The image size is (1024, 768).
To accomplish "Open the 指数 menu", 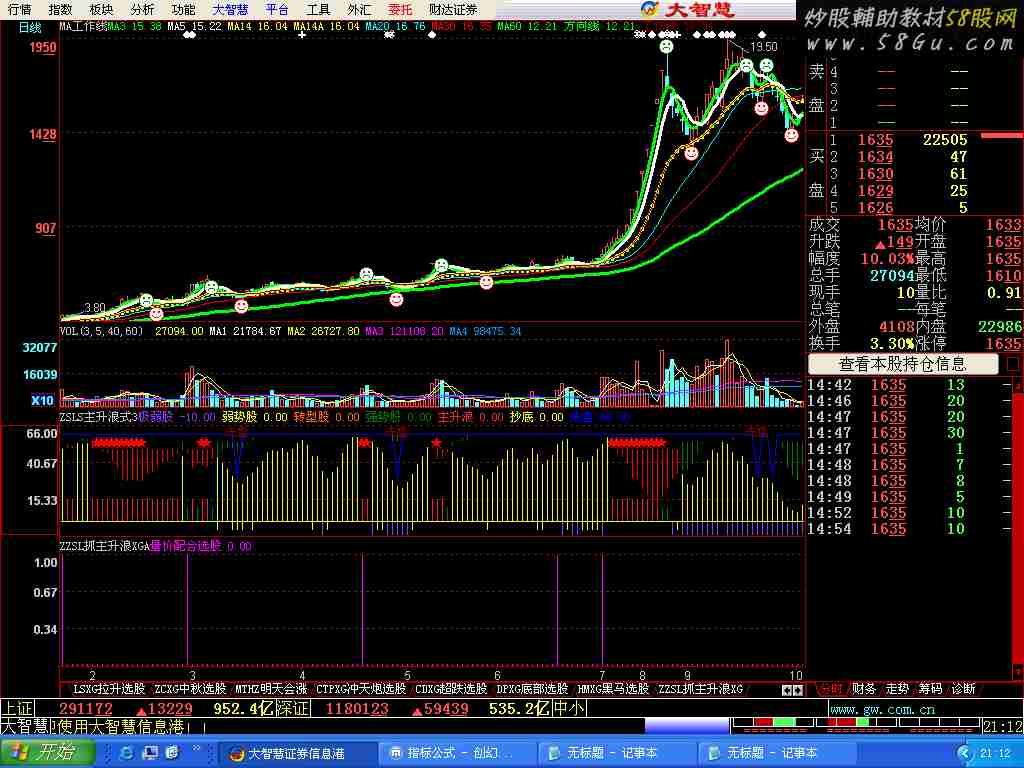I will (60, 9).
